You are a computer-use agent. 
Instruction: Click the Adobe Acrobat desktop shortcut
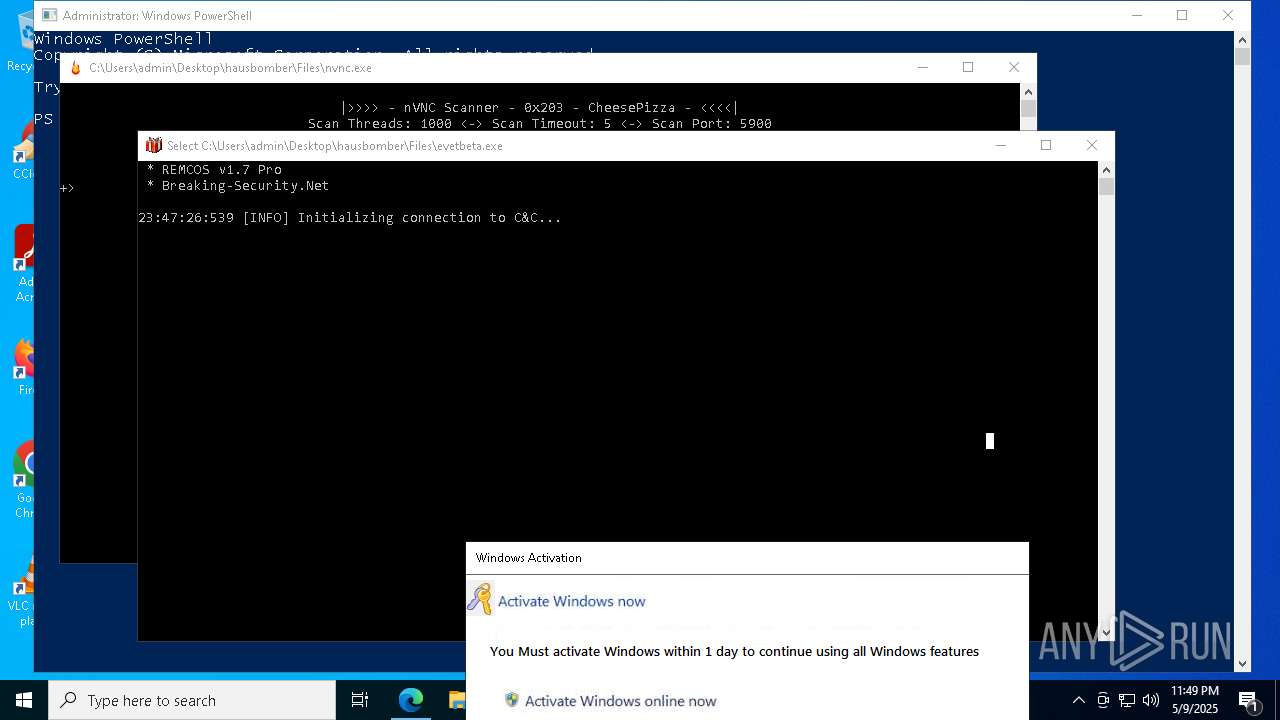point(25,263)
